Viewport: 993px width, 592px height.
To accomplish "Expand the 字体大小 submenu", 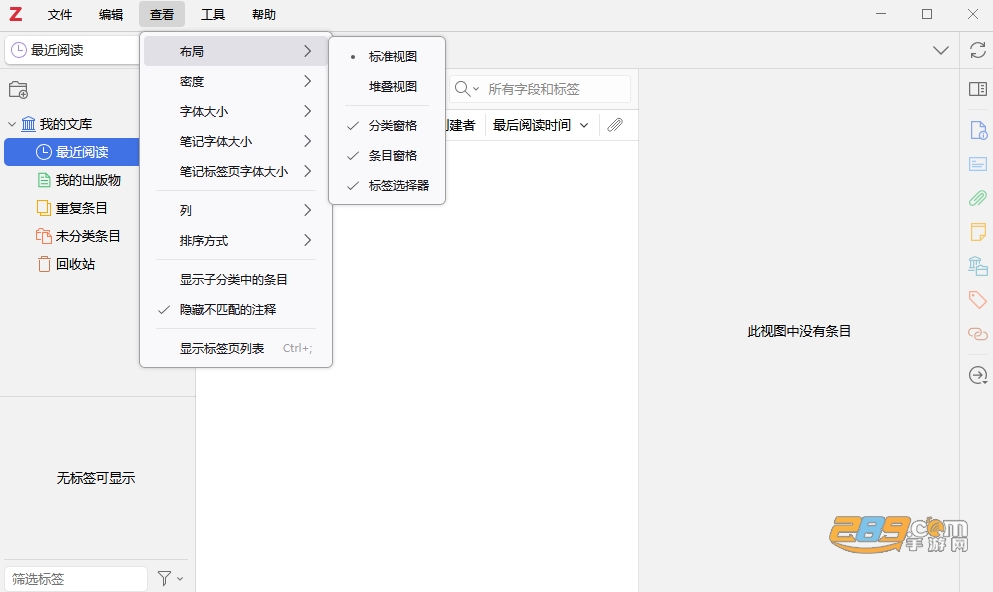I will (x=236, y=111).
